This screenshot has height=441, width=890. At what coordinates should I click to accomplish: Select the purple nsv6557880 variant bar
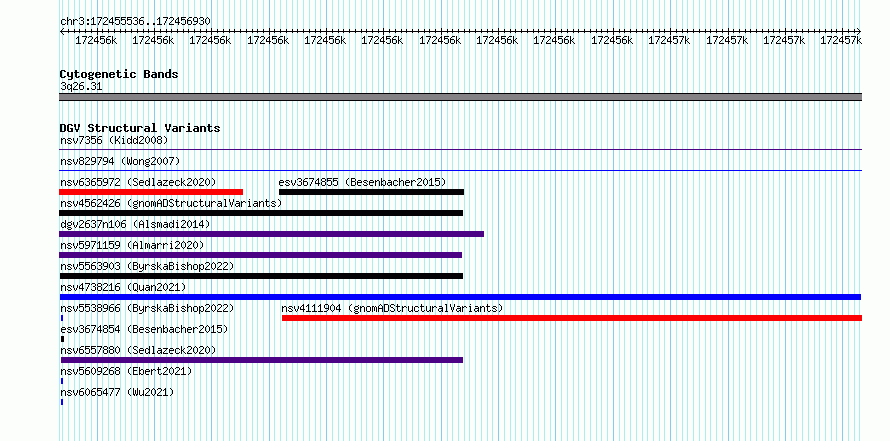click(262, 360)
